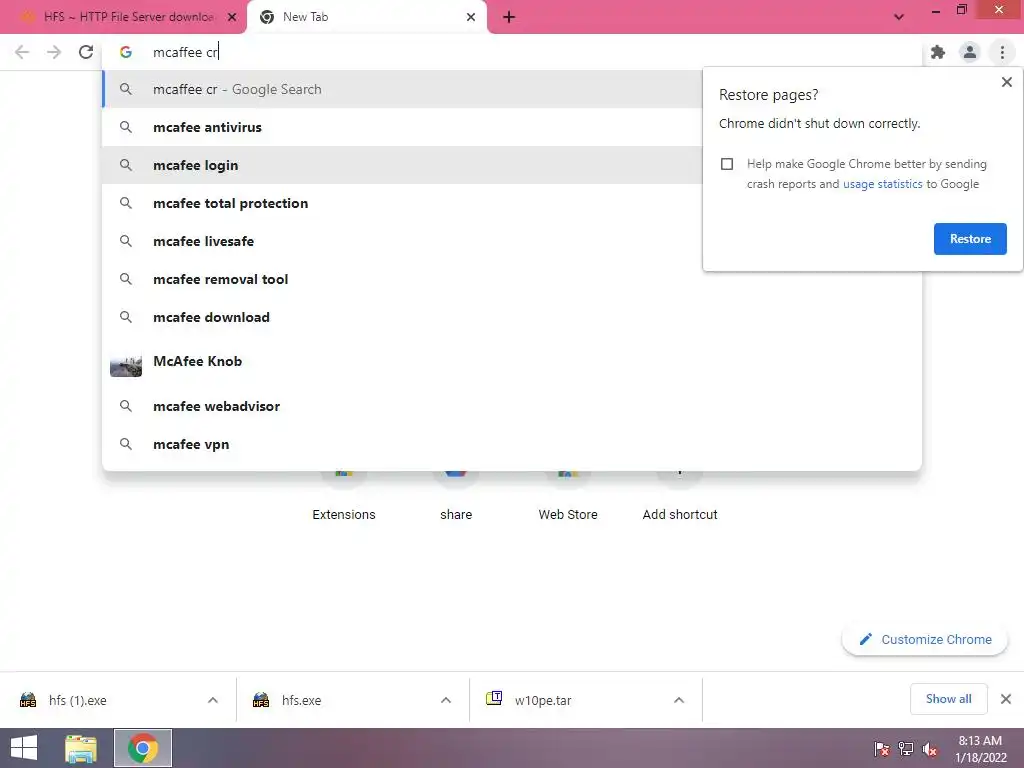The height and width of the screenshot is (768, 1024).
Task: Expand options for hfs.exe download
Action: click(446, 700)
